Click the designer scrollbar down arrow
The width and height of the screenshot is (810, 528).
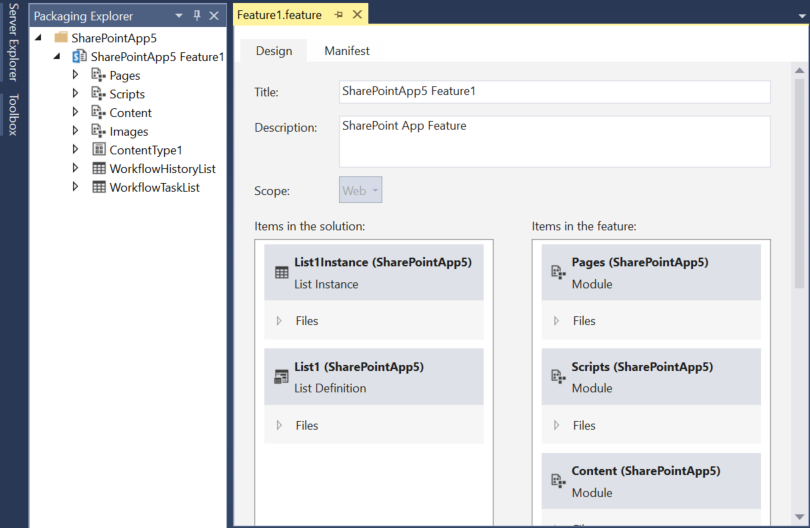(x=800, y=517)
